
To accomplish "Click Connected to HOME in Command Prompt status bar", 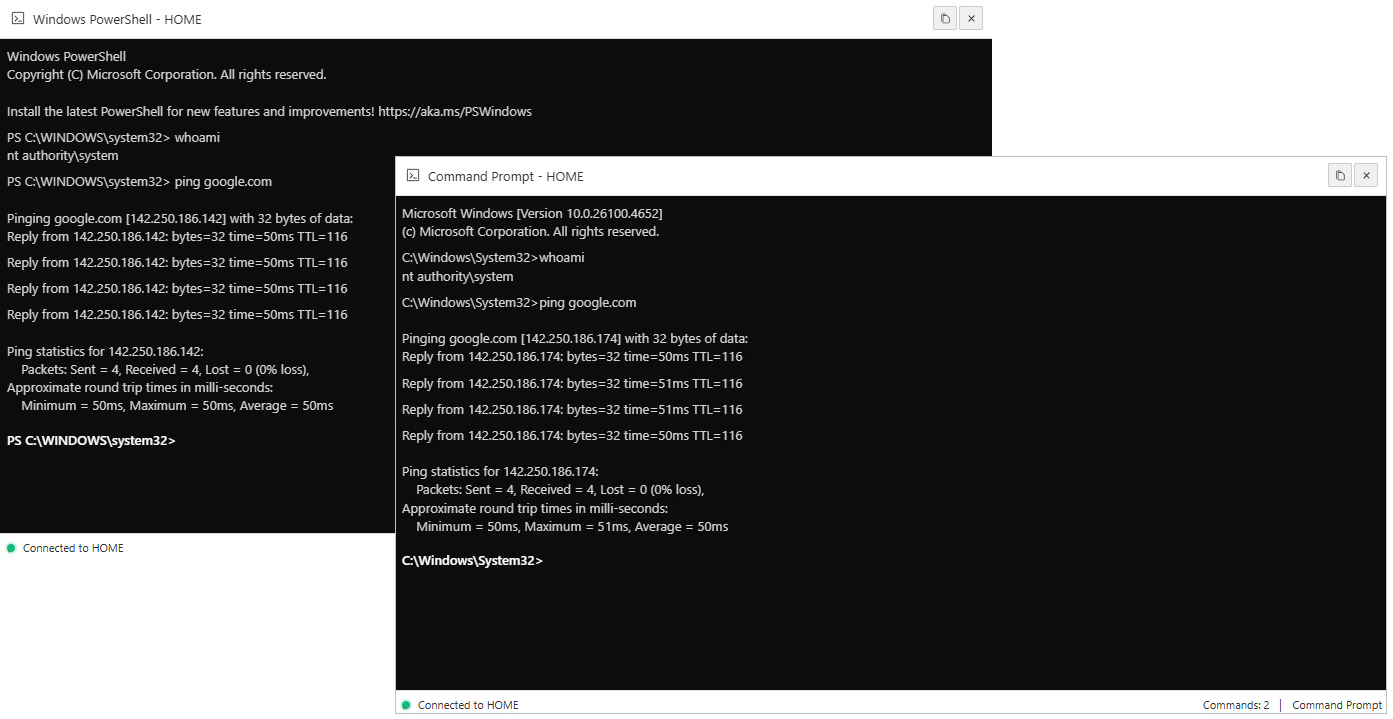I will click(468, 704).
